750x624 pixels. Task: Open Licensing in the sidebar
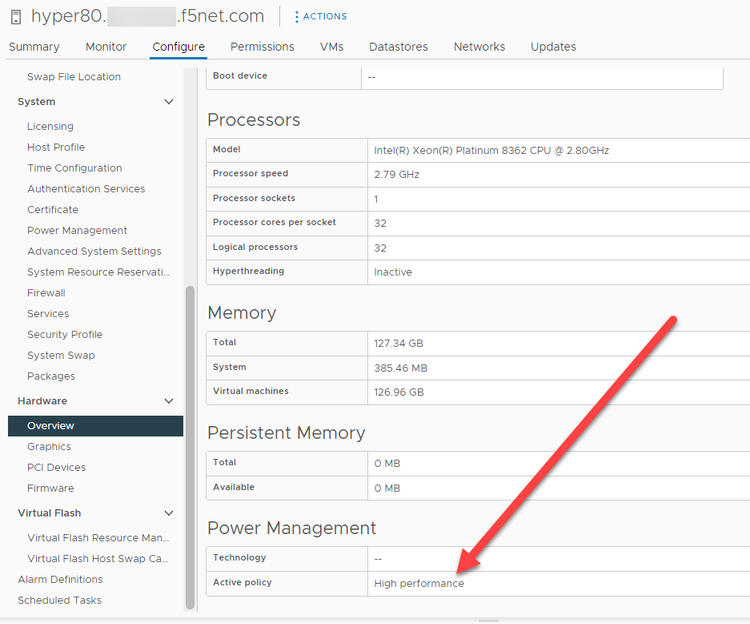50,127
